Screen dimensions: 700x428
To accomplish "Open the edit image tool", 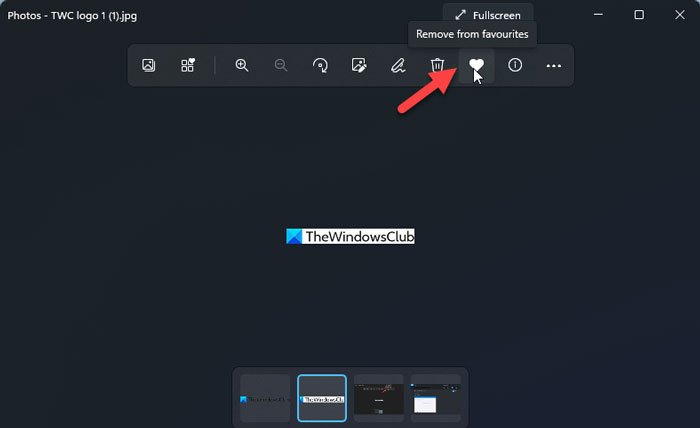I will pos(359,66).
